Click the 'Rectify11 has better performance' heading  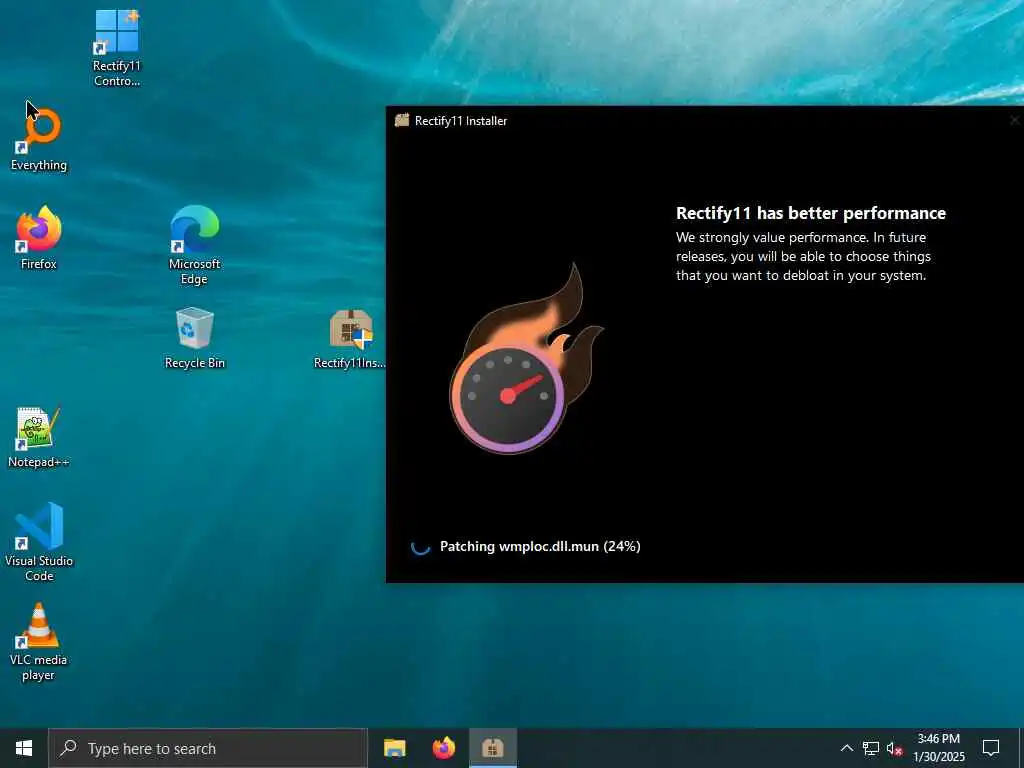pyautogui.click(x=810, y=213)
